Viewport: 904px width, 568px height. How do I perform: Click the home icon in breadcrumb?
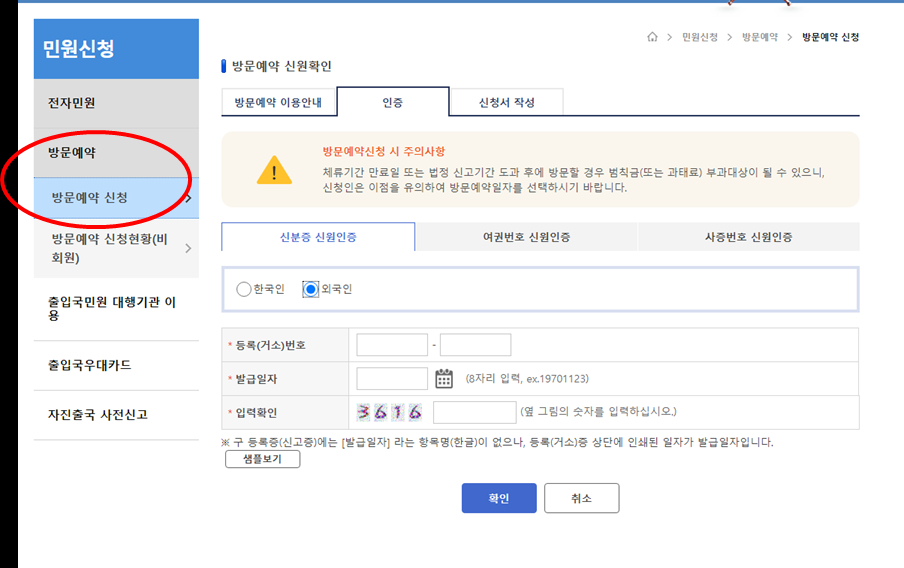[x=652, y=37]
